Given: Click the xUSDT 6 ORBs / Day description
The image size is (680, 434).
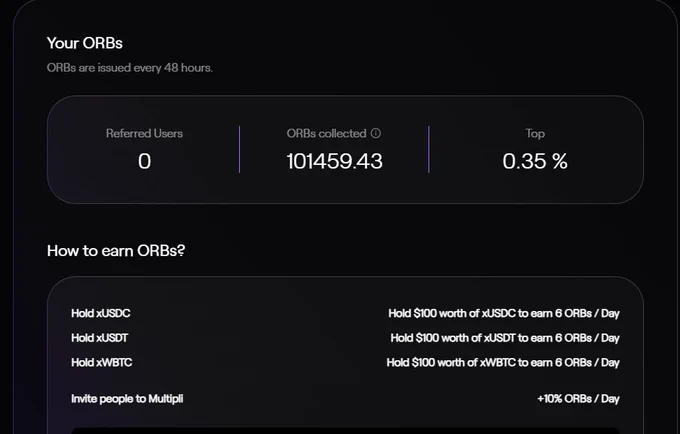Looking at the screenshot, I should pos(505,338).
